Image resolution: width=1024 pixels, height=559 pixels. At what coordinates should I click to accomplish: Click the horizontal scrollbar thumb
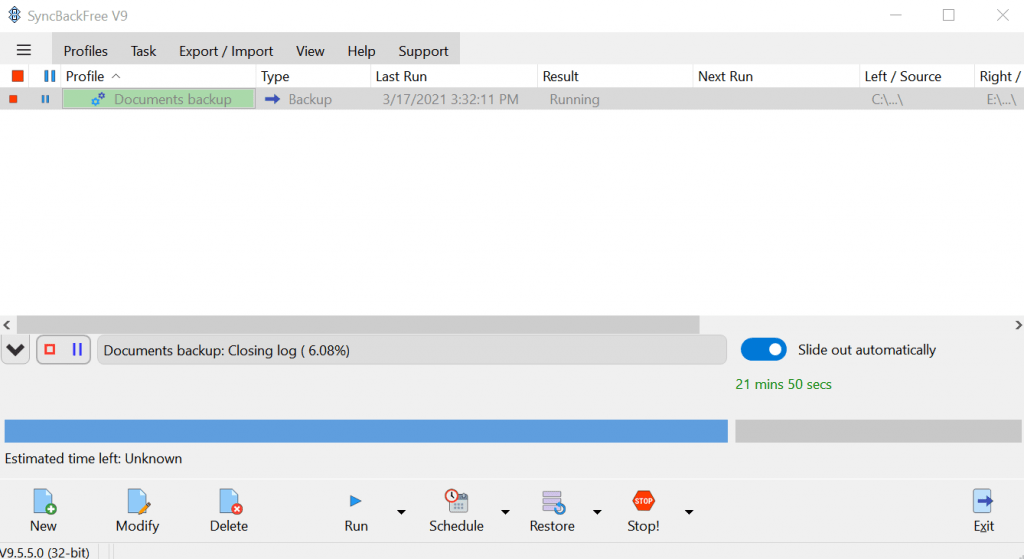358,325
